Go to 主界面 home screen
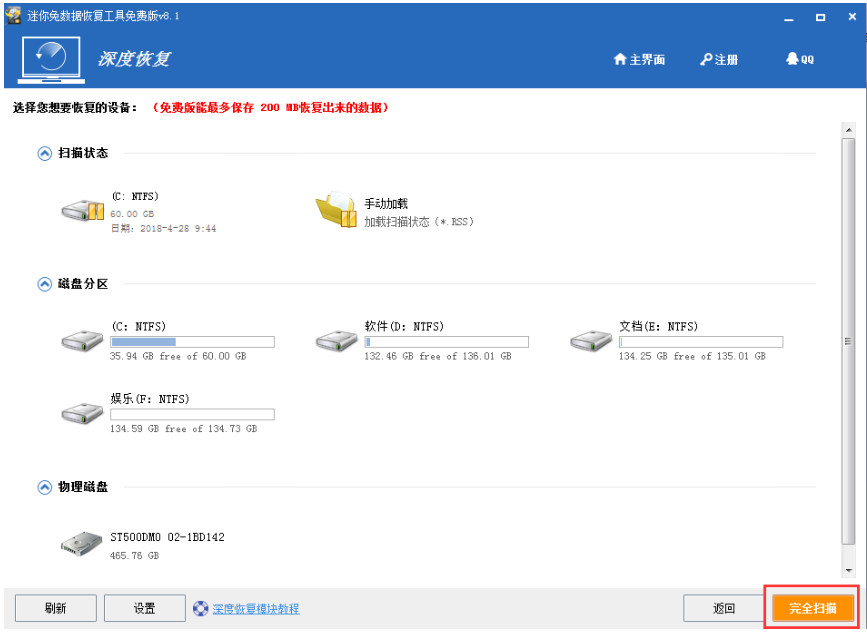Viewport: 867px width, 635px height. (x=639, y=60)
